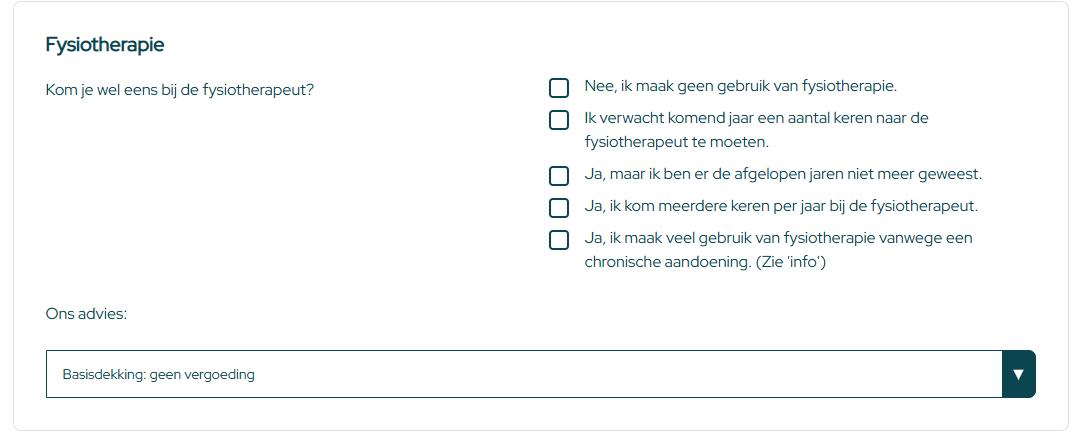Tick the "Ik verwacht komend jaar" checkbox
This screenshot has height=439, width=1075.
[x=559, y=120]
